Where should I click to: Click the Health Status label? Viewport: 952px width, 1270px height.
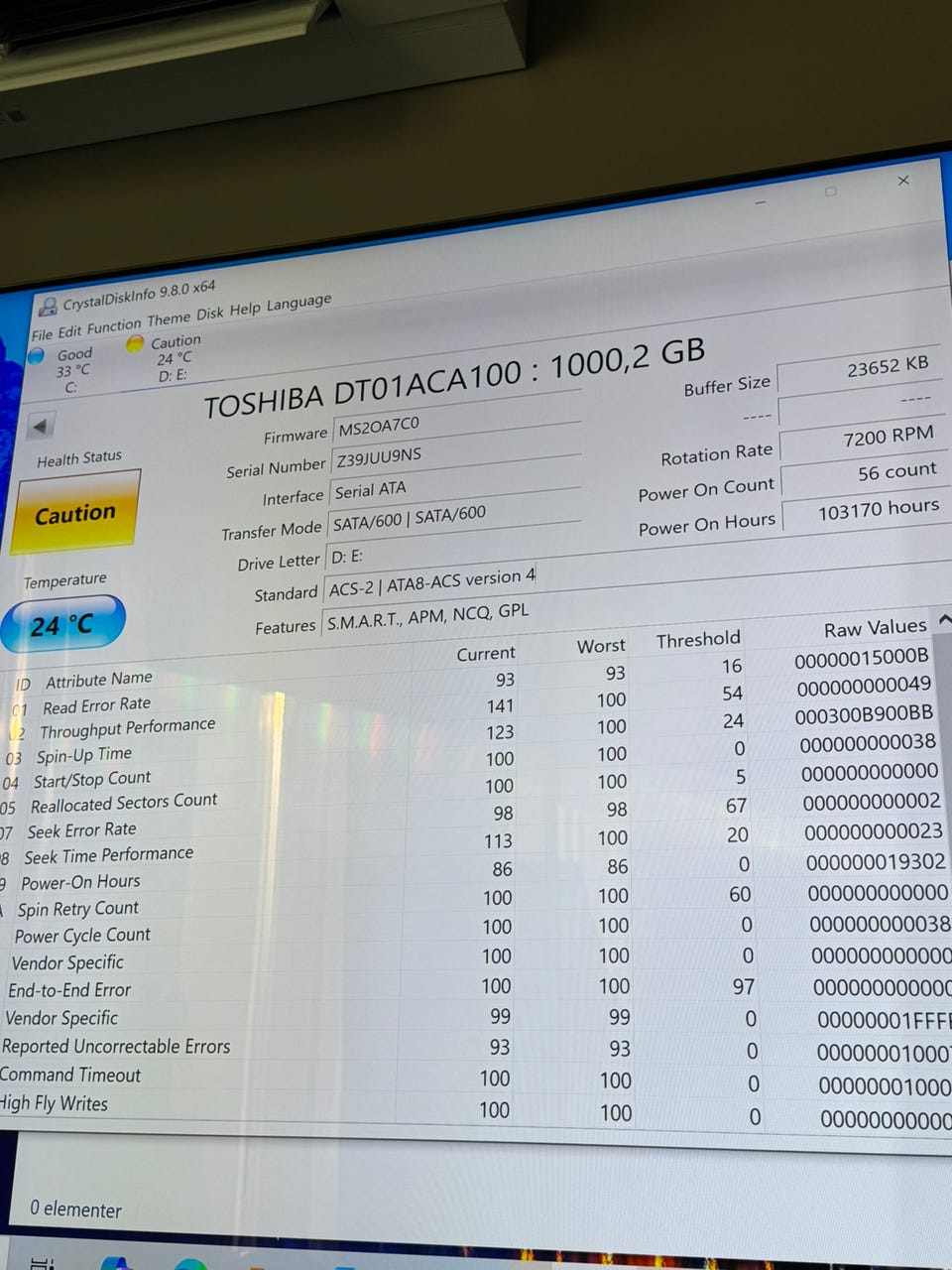tap(79, 458)
